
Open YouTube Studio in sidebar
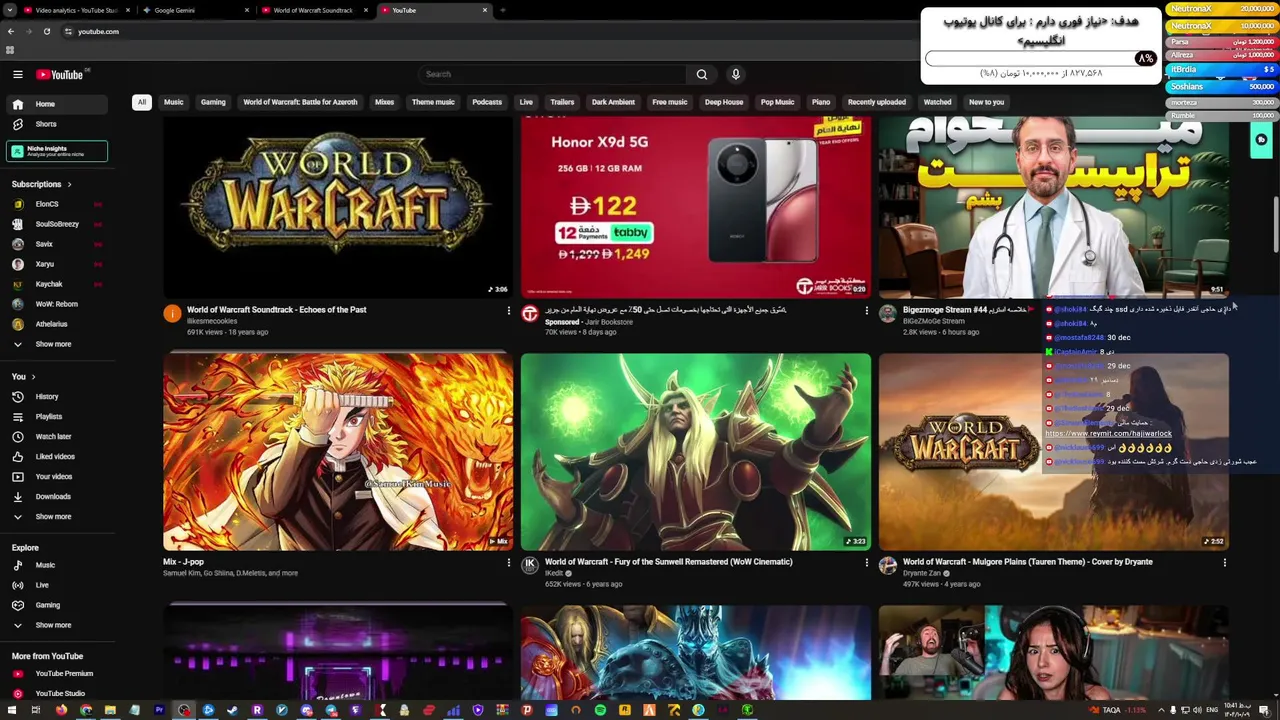point(58,694)
